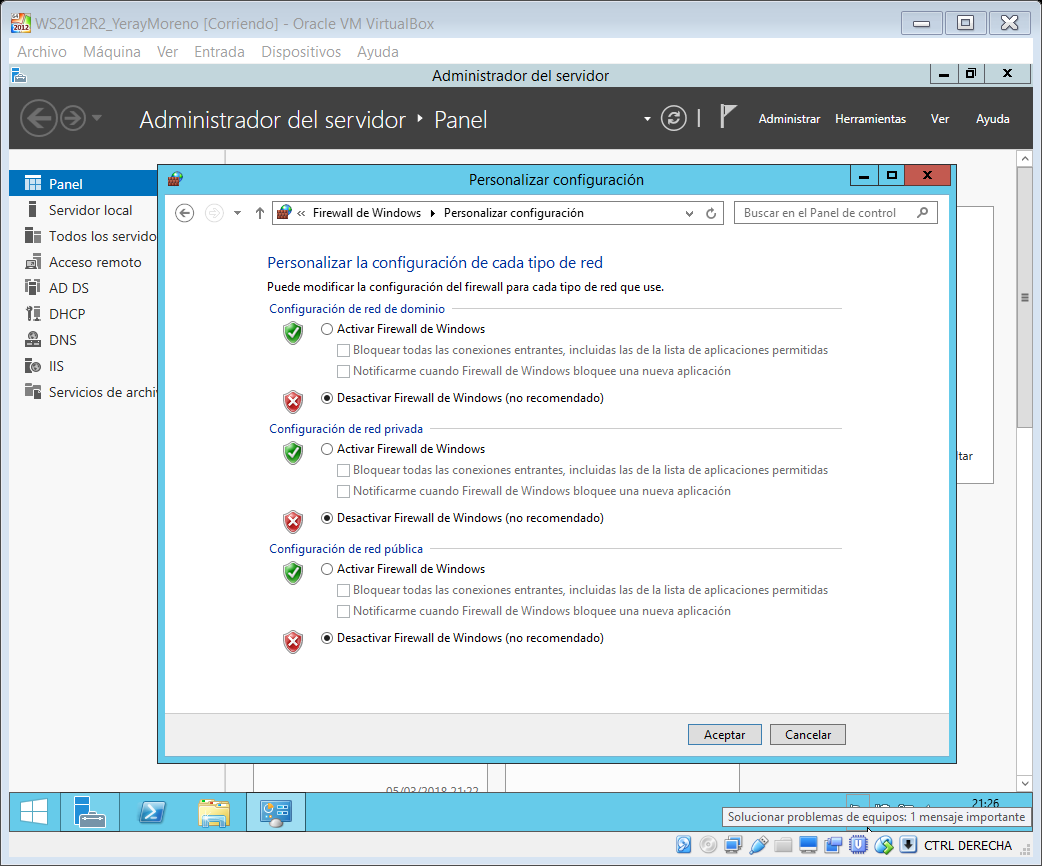The height and width of the screenshot is (866, 1042).
Task: Open the notifications flag icon
Action: [728, 117]
